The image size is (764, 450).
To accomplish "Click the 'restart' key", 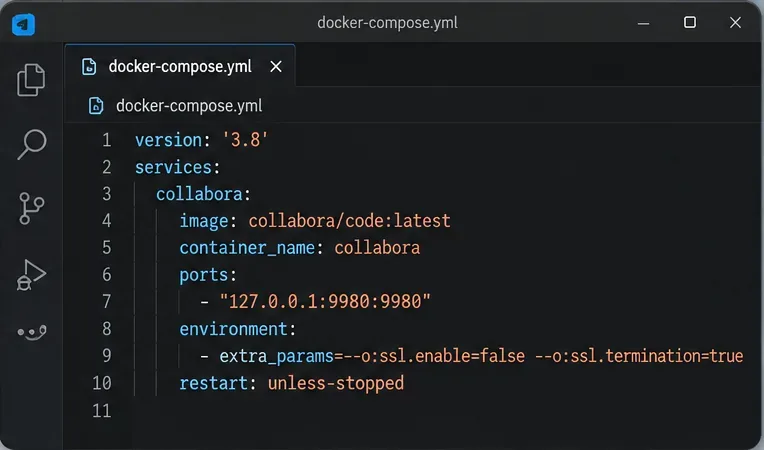I will point(213,383).
